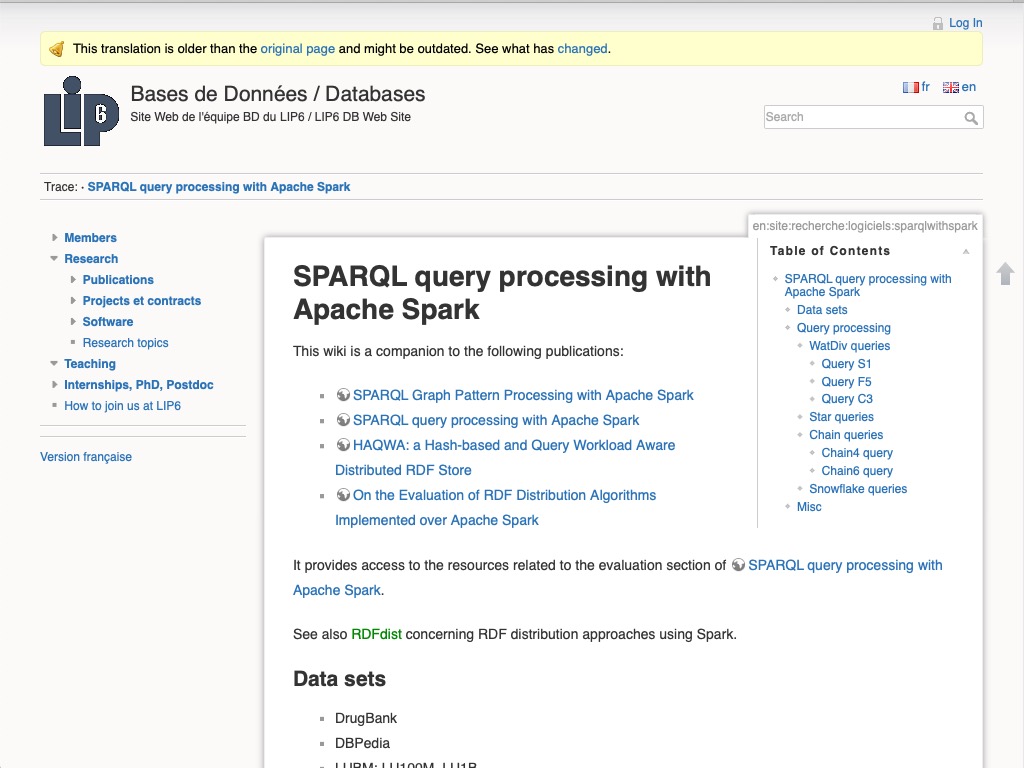Click the padlock icon beside Log In
This screenshot has height=768, width=1024.
point(937,22)
